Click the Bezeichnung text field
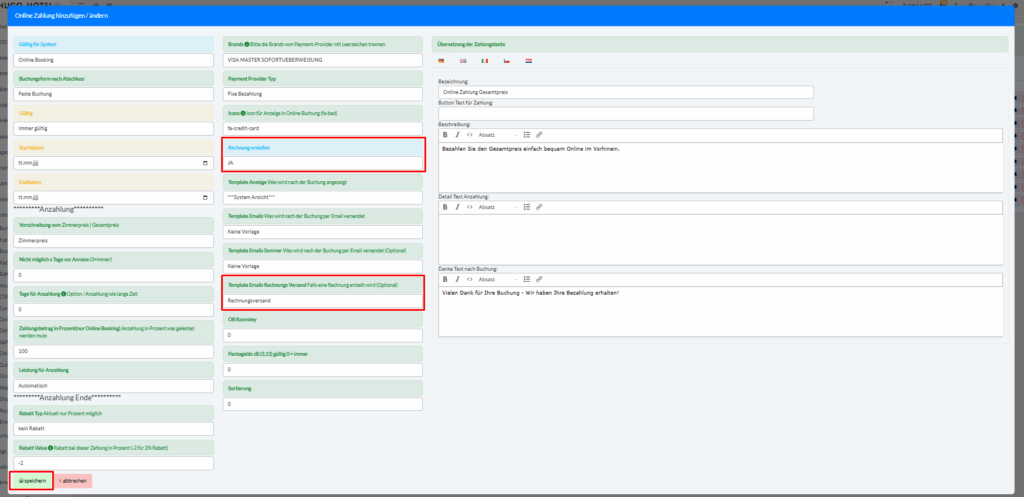 [x=626, y=92]
